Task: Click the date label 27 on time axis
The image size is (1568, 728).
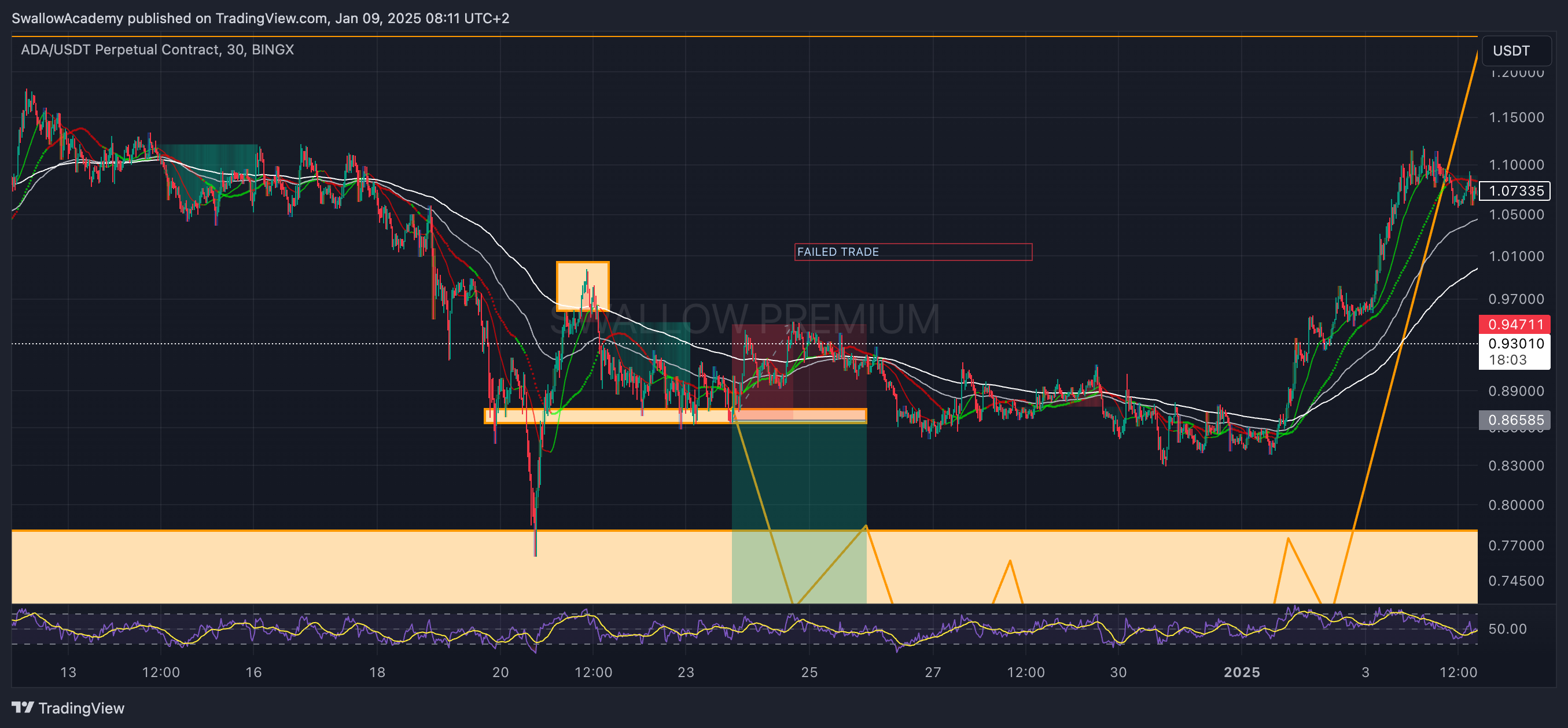Action: [x=933, y=672]
